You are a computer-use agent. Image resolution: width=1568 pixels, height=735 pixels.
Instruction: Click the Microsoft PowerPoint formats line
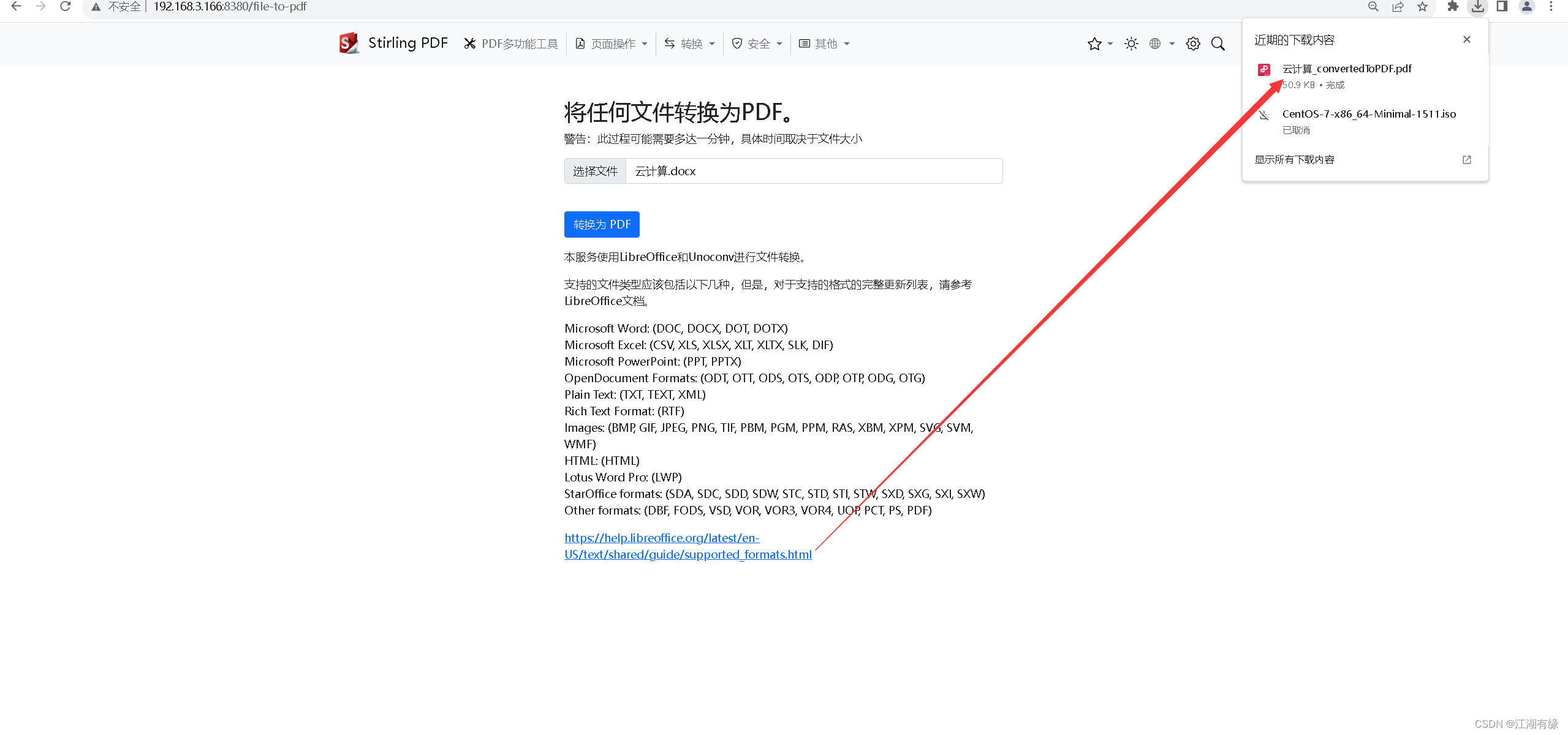[x=653, y=361]
